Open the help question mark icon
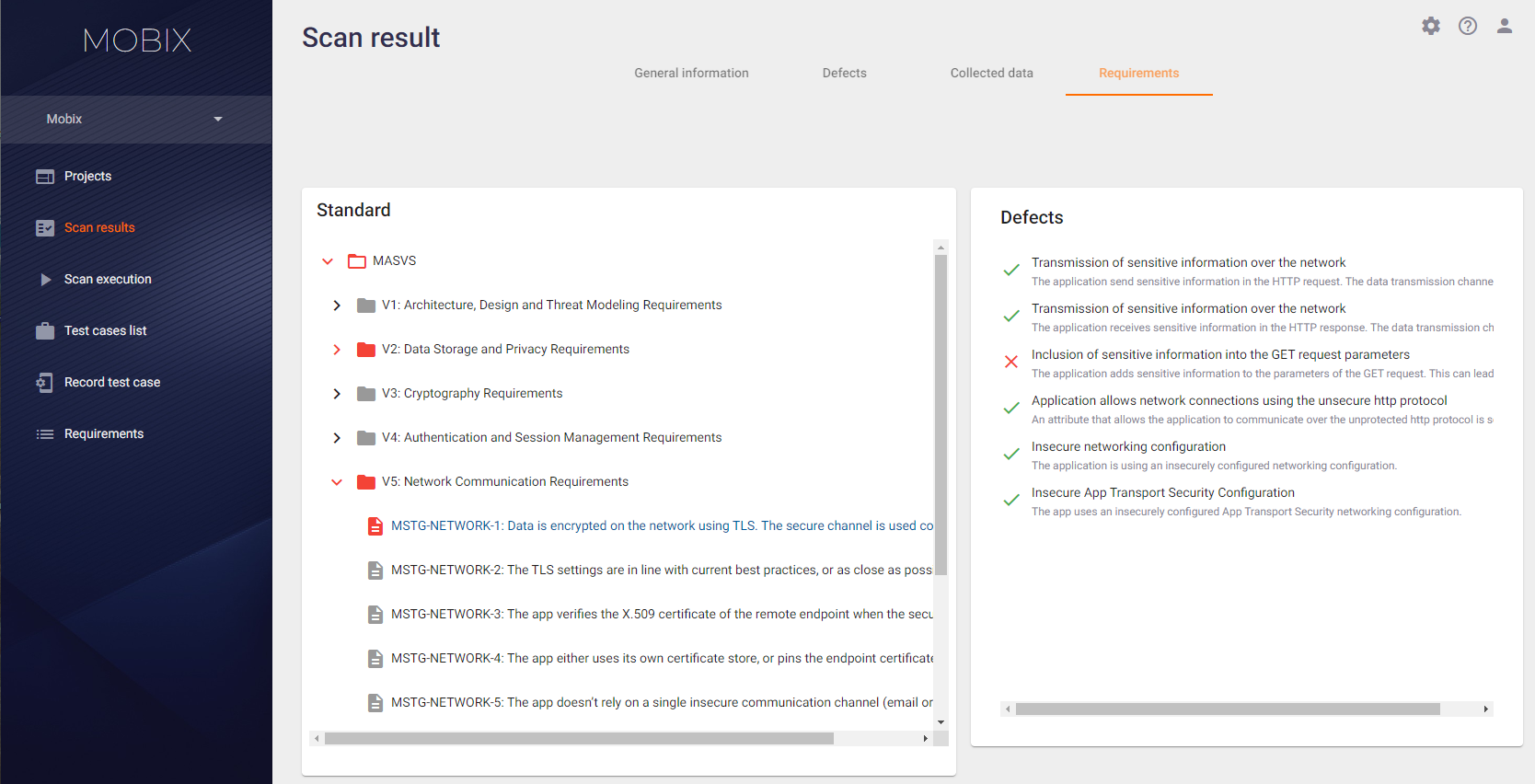Viewport: 1535px width, 784px height. coord(1468,26)
